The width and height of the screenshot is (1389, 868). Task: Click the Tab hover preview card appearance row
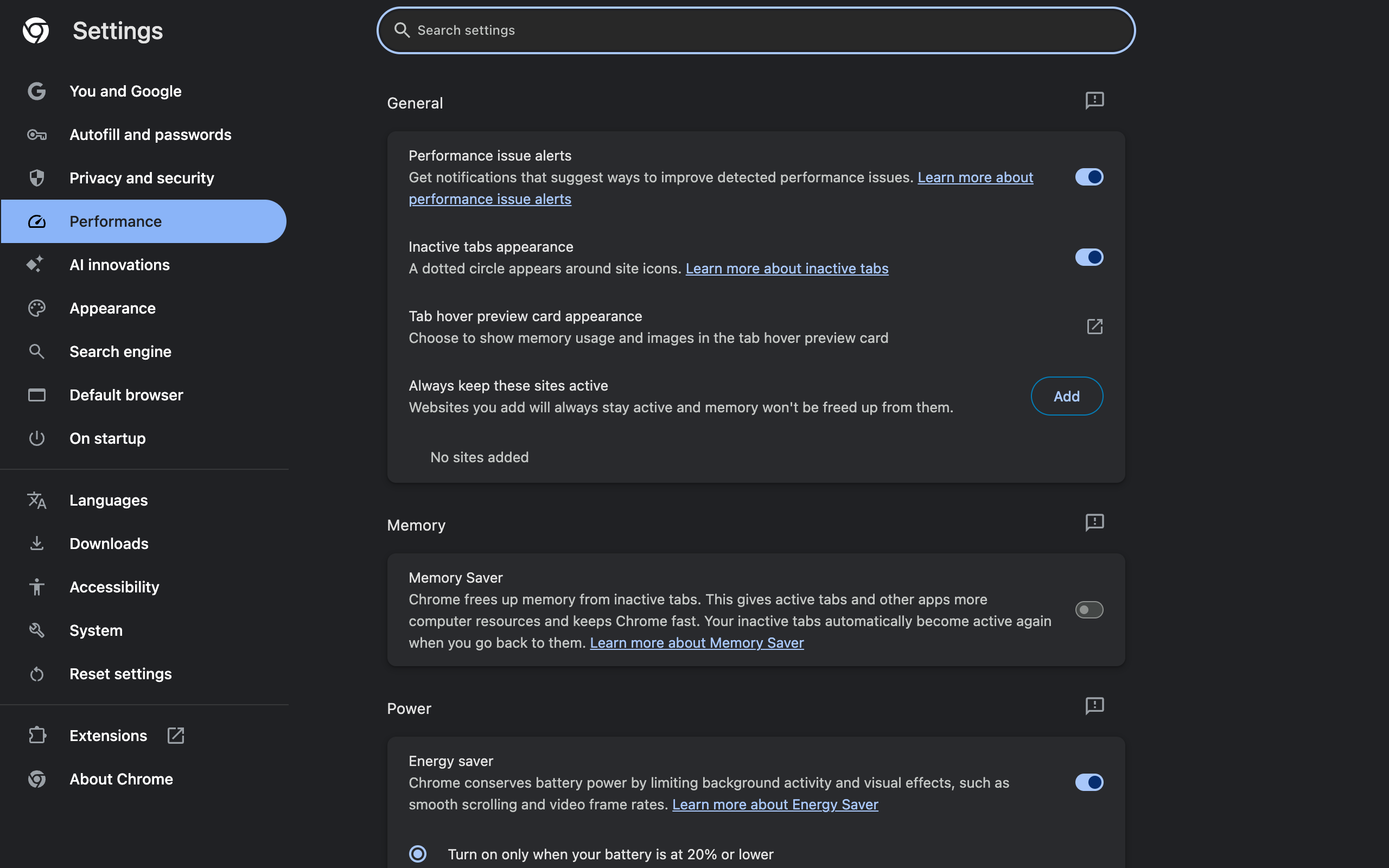click(x=756, y=327)
